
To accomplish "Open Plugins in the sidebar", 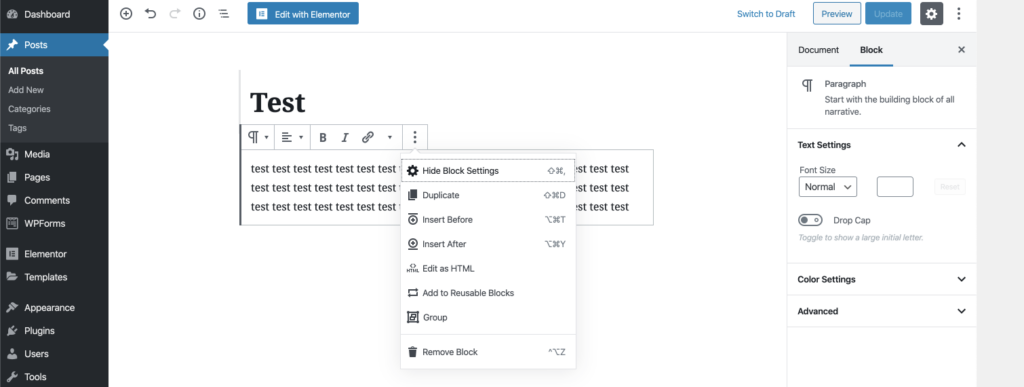I will coord(54,331).
